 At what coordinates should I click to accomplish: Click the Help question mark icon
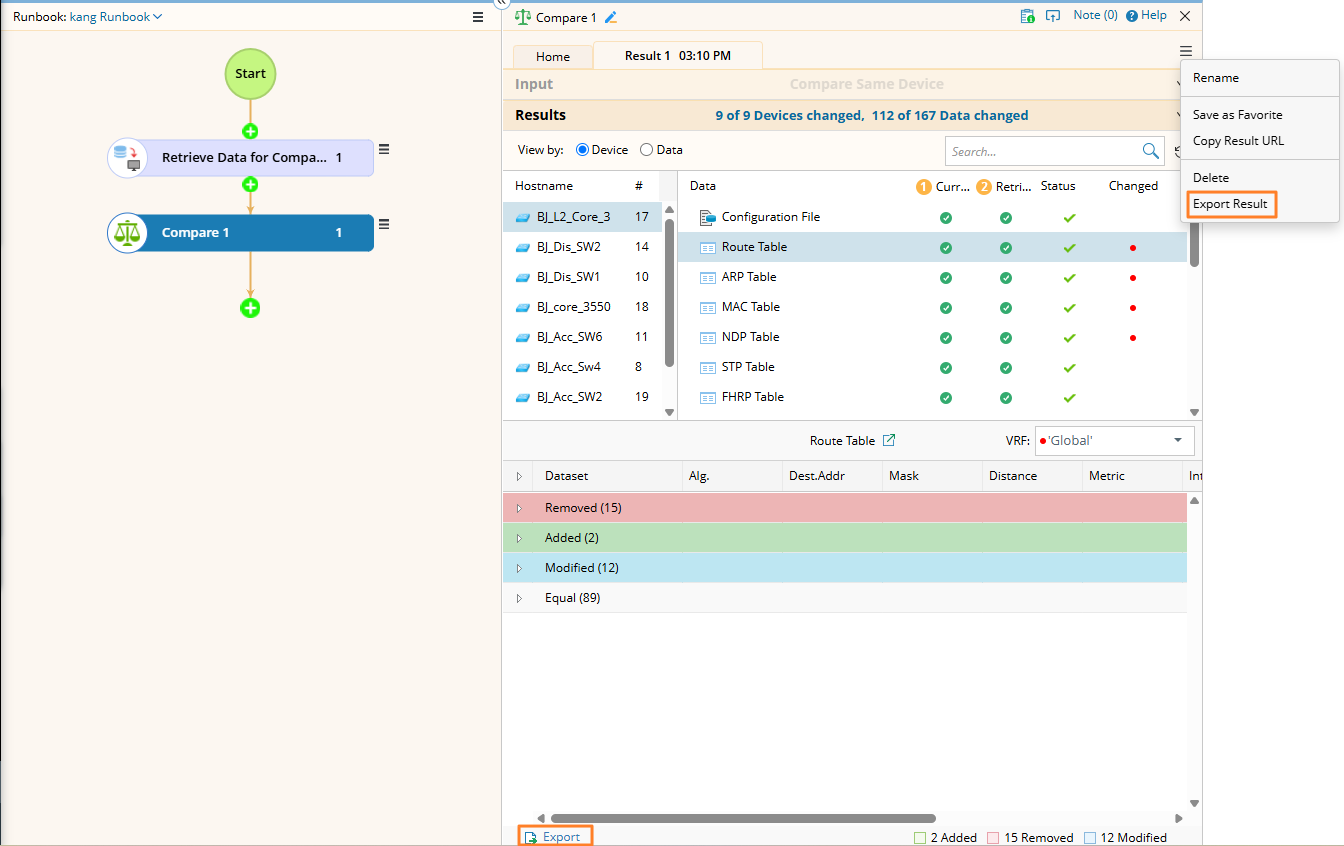(x=1132, y=16)
